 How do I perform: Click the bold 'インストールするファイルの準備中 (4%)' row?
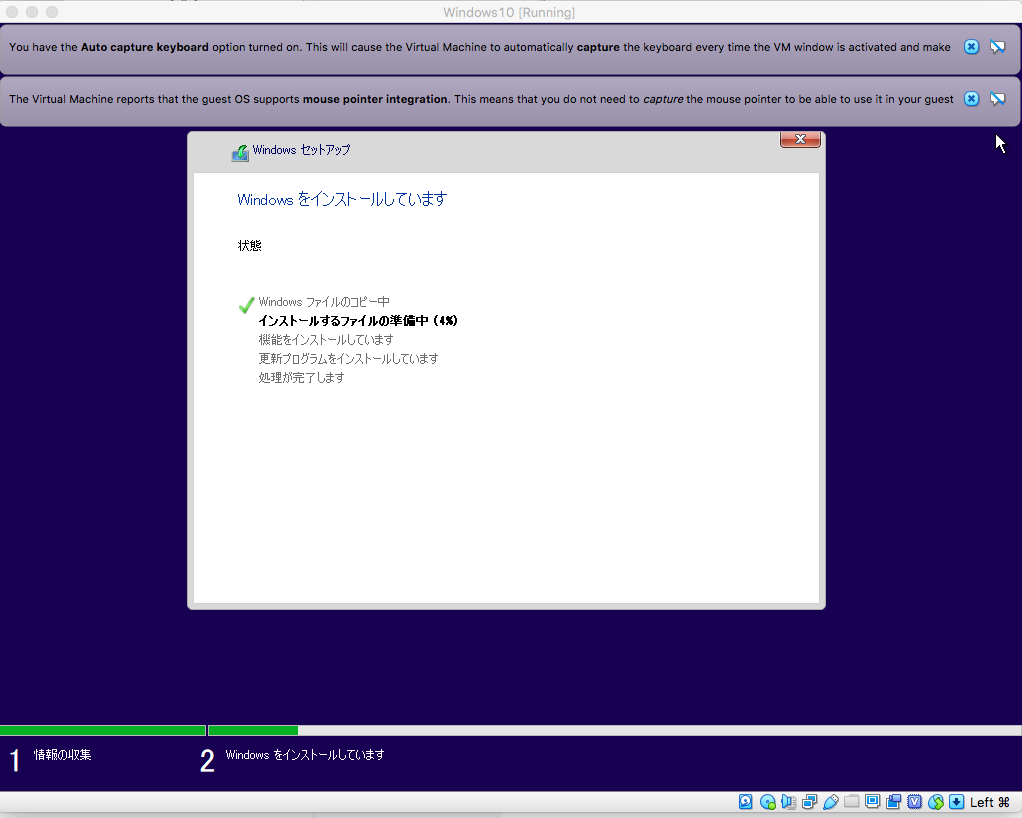[x=358, y=321]
